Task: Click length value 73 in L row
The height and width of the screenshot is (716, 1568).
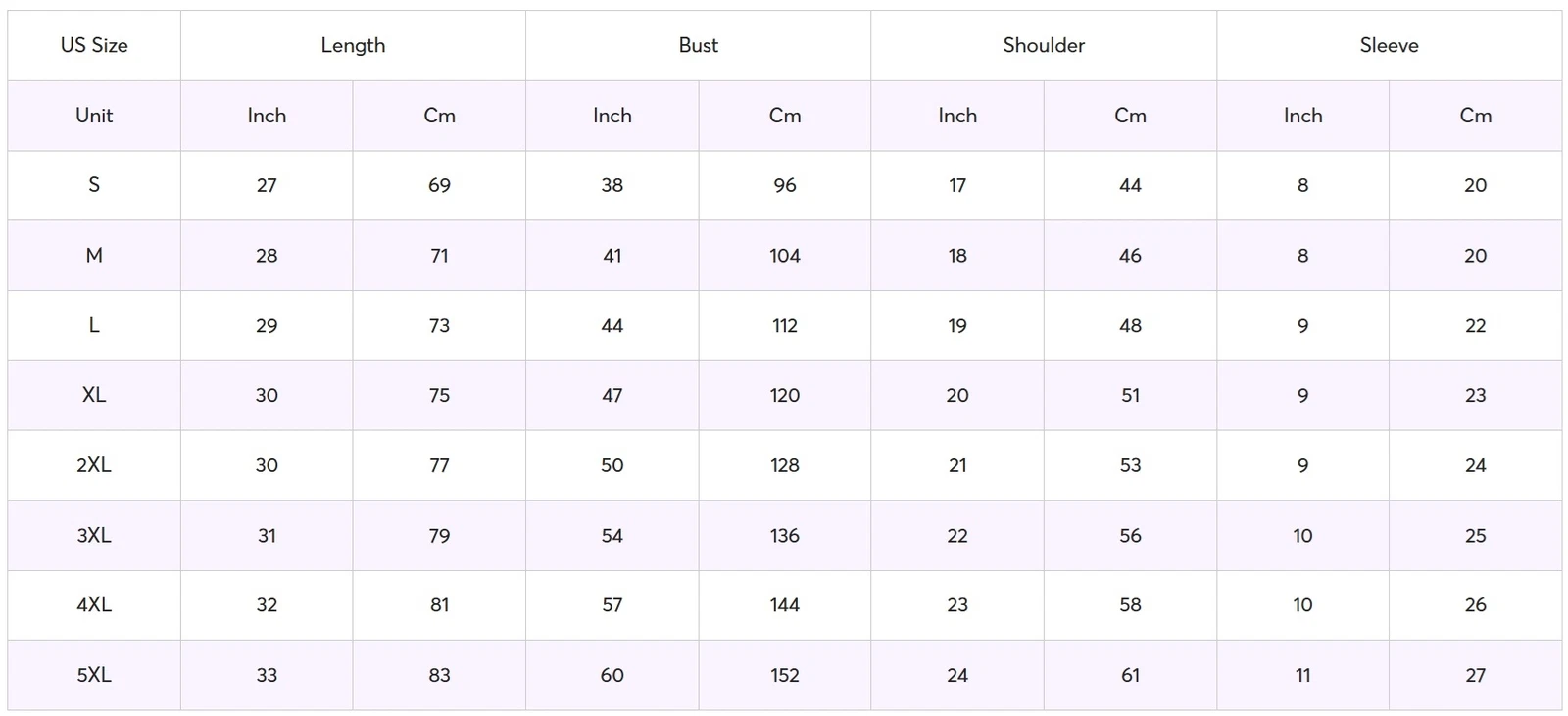Action: click(x=439, y=325)
